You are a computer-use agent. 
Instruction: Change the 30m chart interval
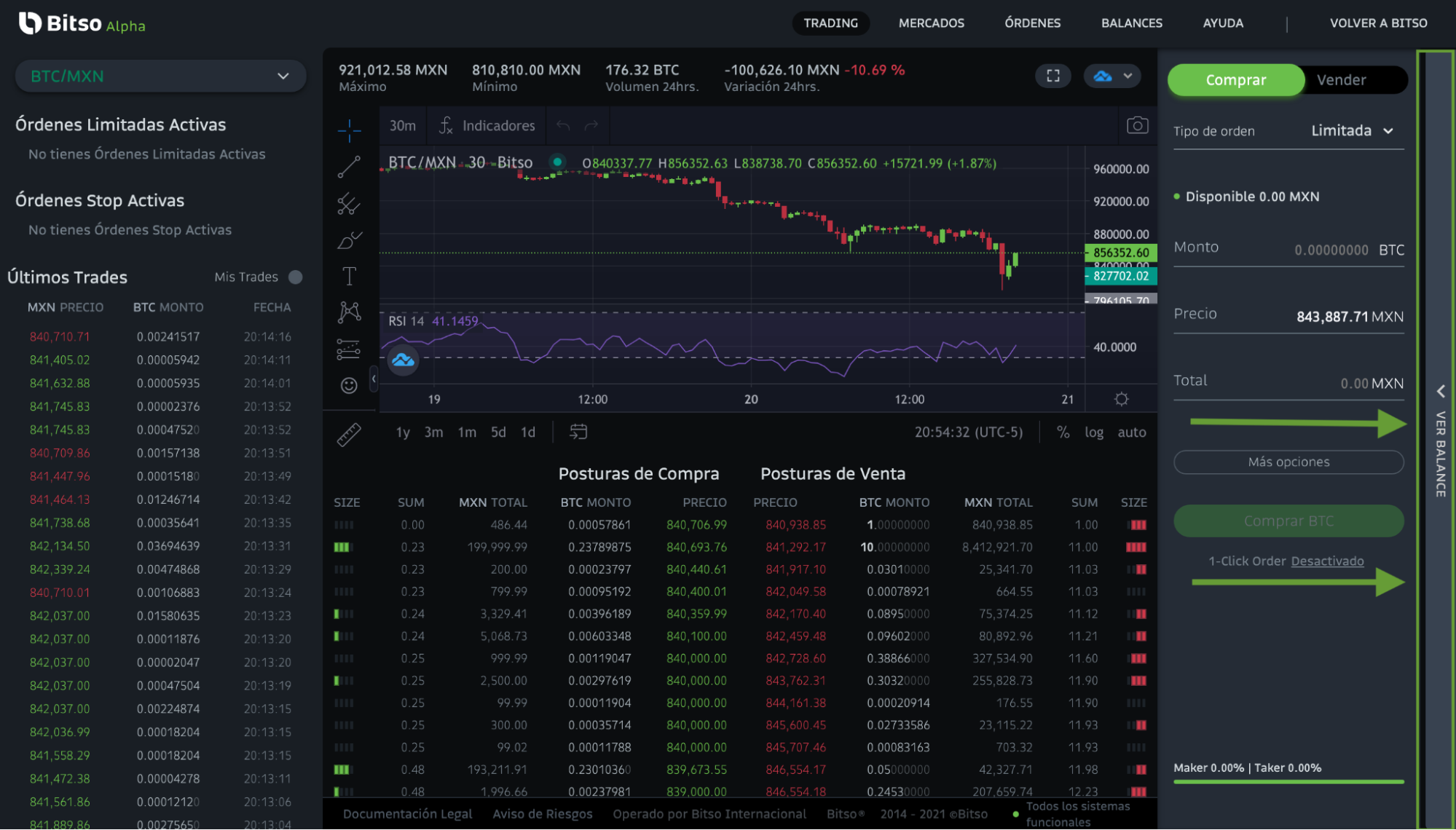tap(403, 125)
